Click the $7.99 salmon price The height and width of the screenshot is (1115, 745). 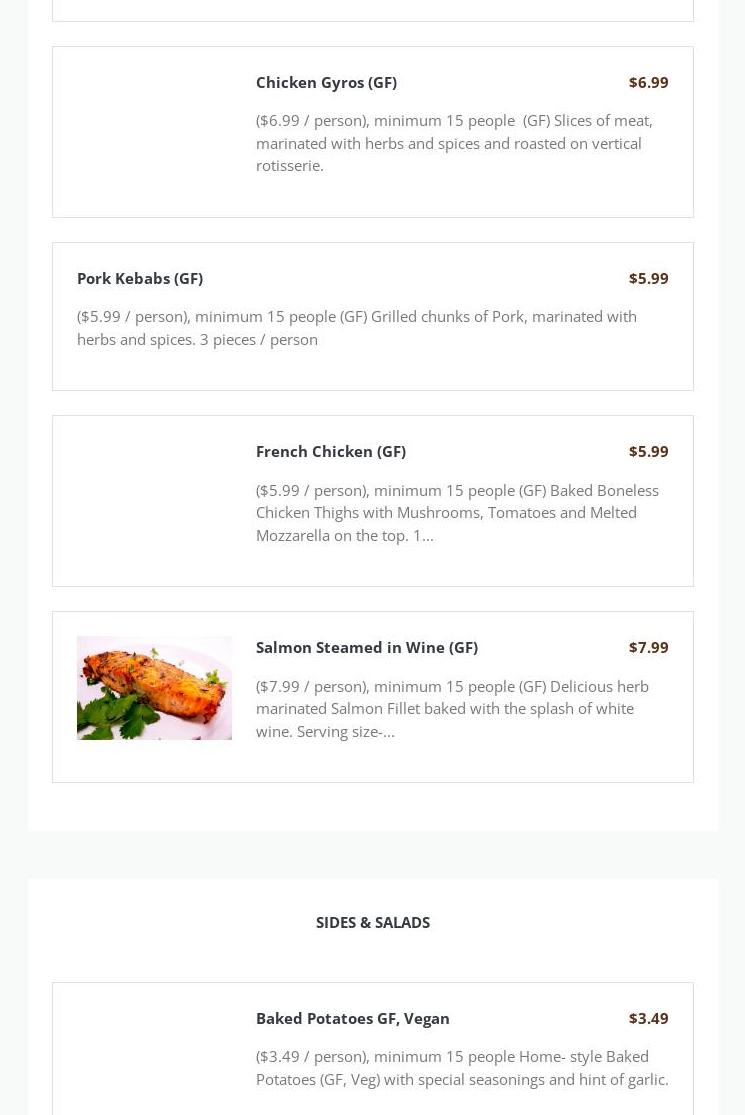(x=648, y=647)
